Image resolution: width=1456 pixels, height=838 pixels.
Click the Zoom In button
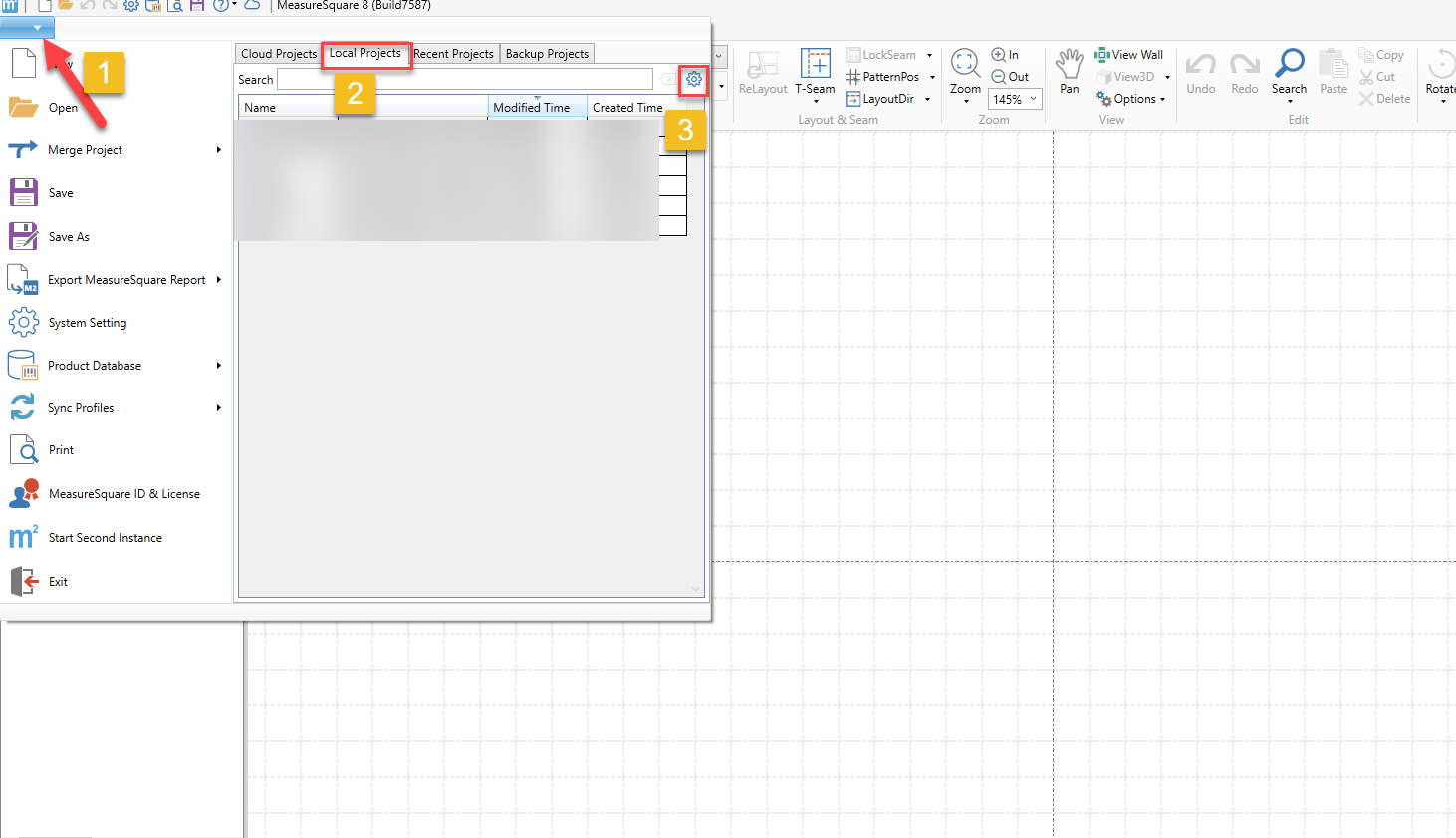[1005, 55]
